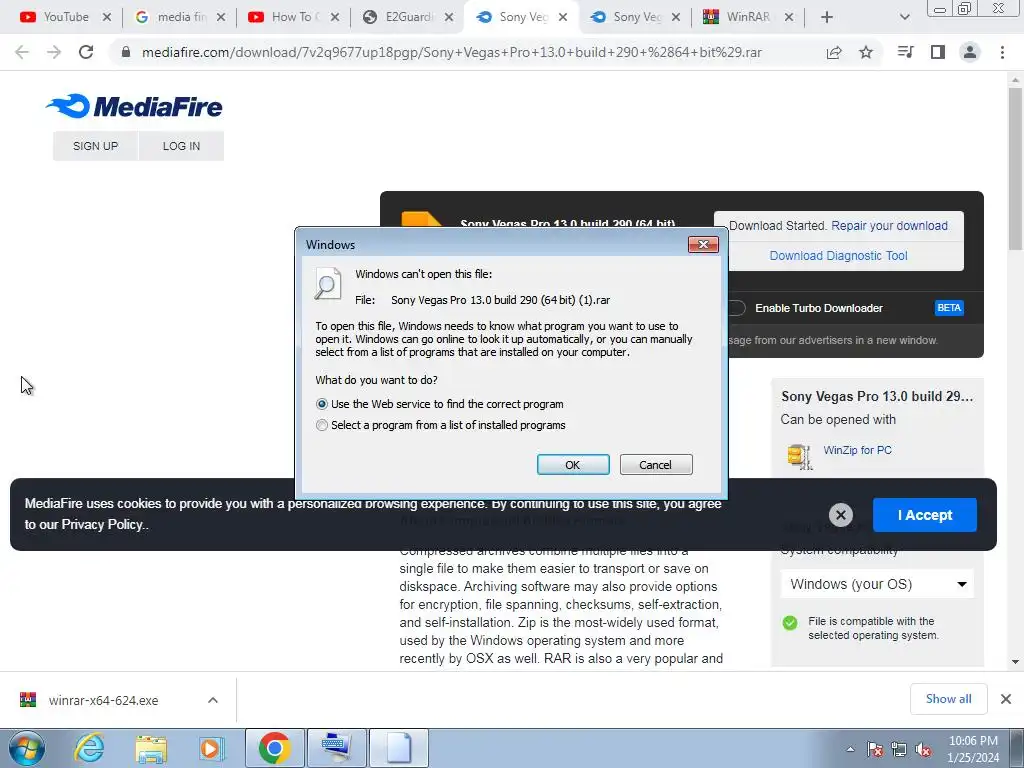Expand the Windows (your OS) dropdown
Viewport: 1024px width, 768px height.
[x=877, y=584]
